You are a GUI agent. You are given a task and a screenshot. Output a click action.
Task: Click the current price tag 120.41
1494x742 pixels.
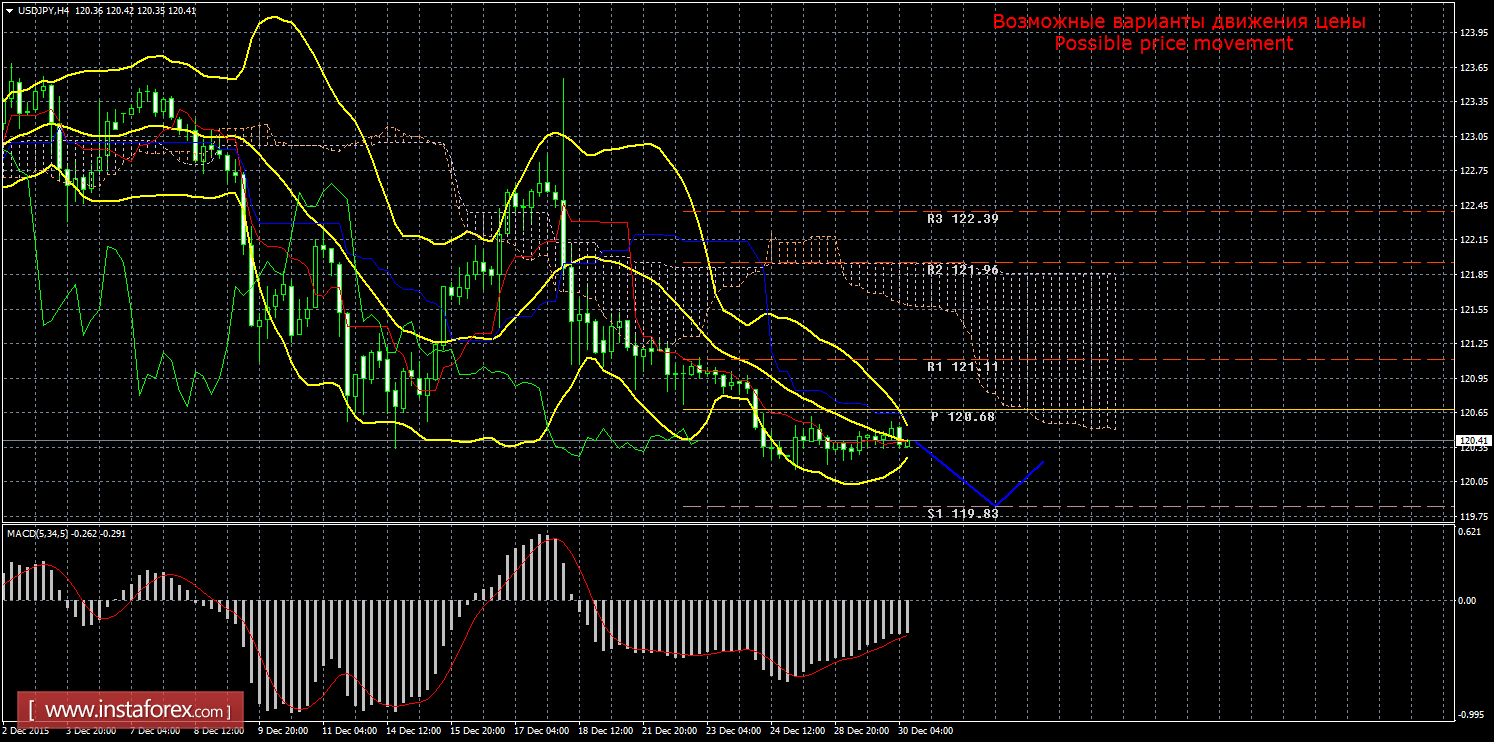coord(1474,440)
